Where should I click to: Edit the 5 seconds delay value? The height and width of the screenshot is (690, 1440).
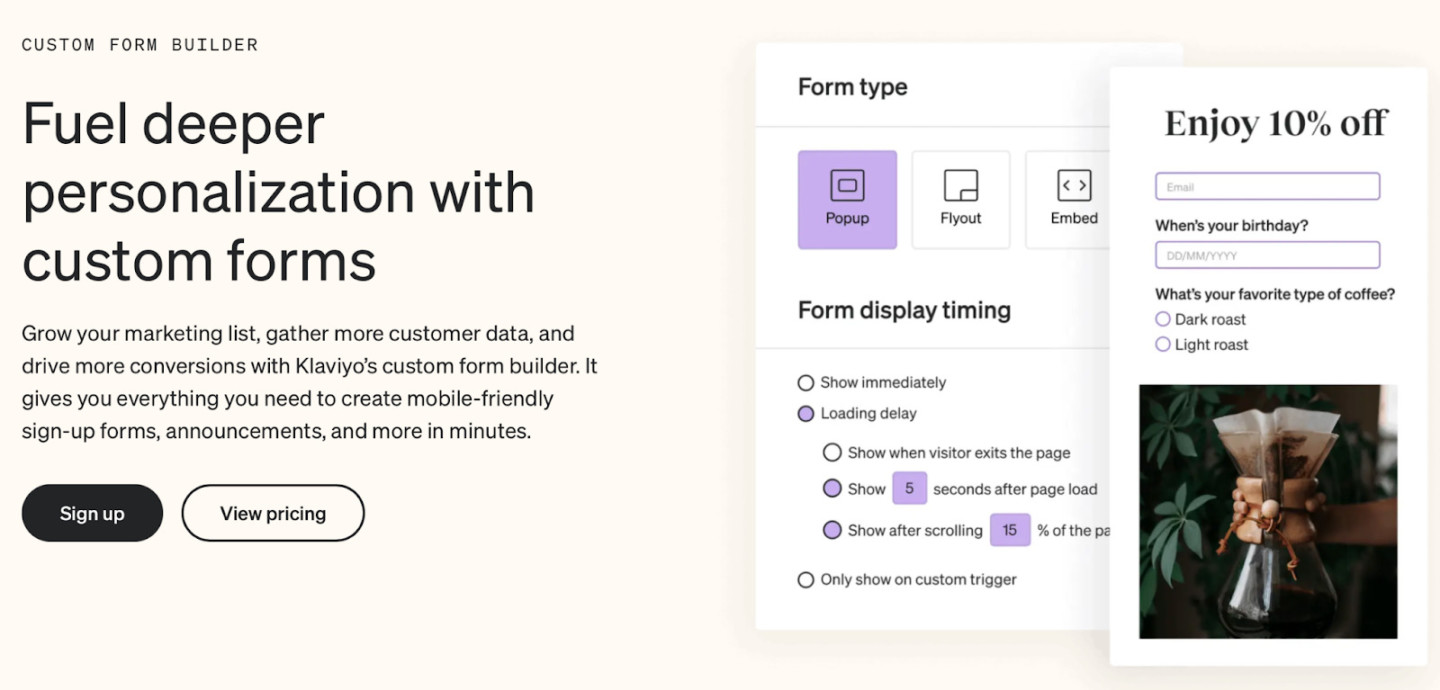pos(909,488)
